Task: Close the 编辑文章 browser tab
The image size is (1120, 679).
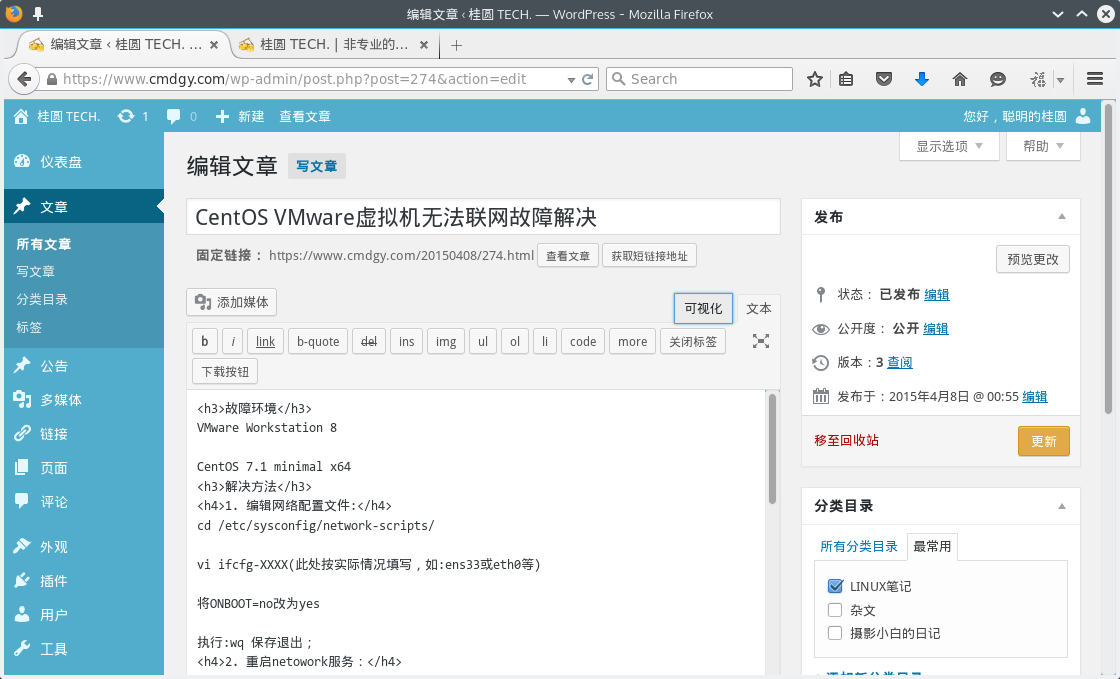Action: [214, 45]
